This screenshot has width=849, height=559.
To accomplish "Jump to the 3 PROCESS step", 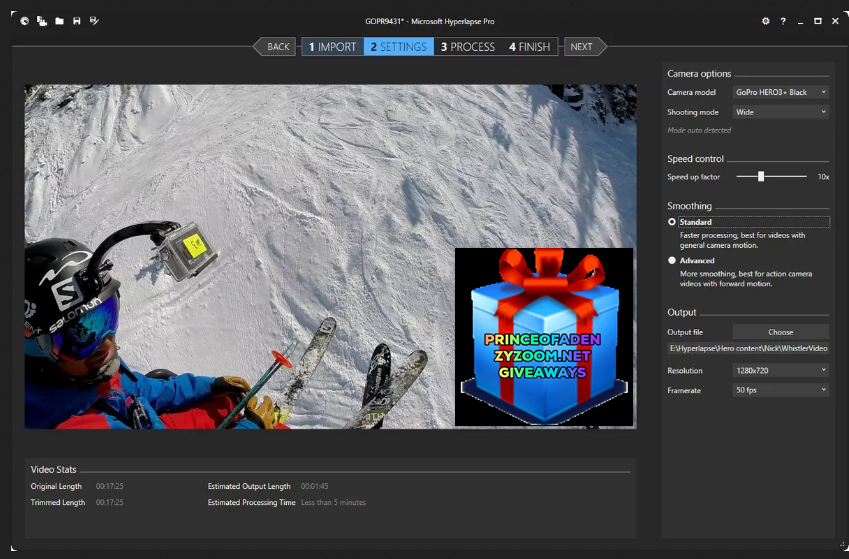I will (468, 47).
